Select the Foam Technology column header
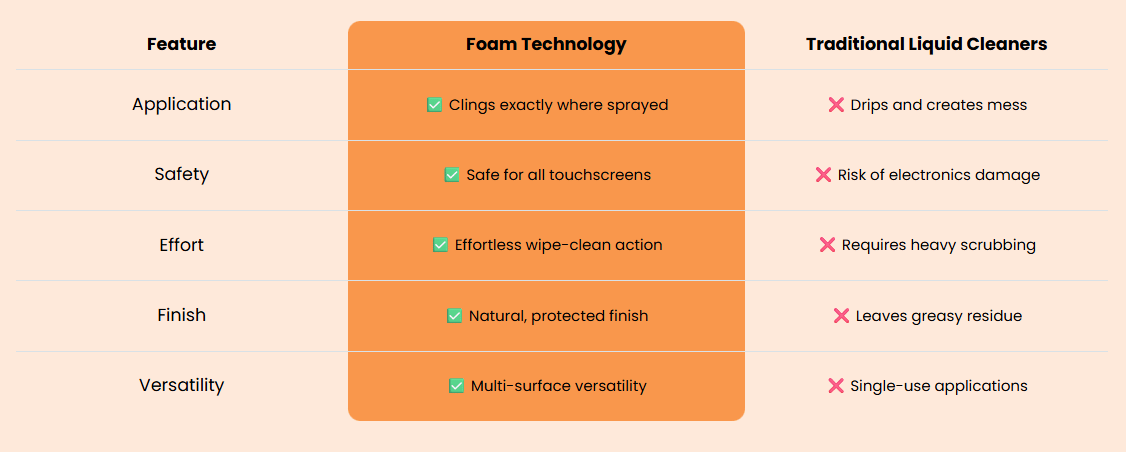Viewport: 1126px width, 452px height. point(546,45)
